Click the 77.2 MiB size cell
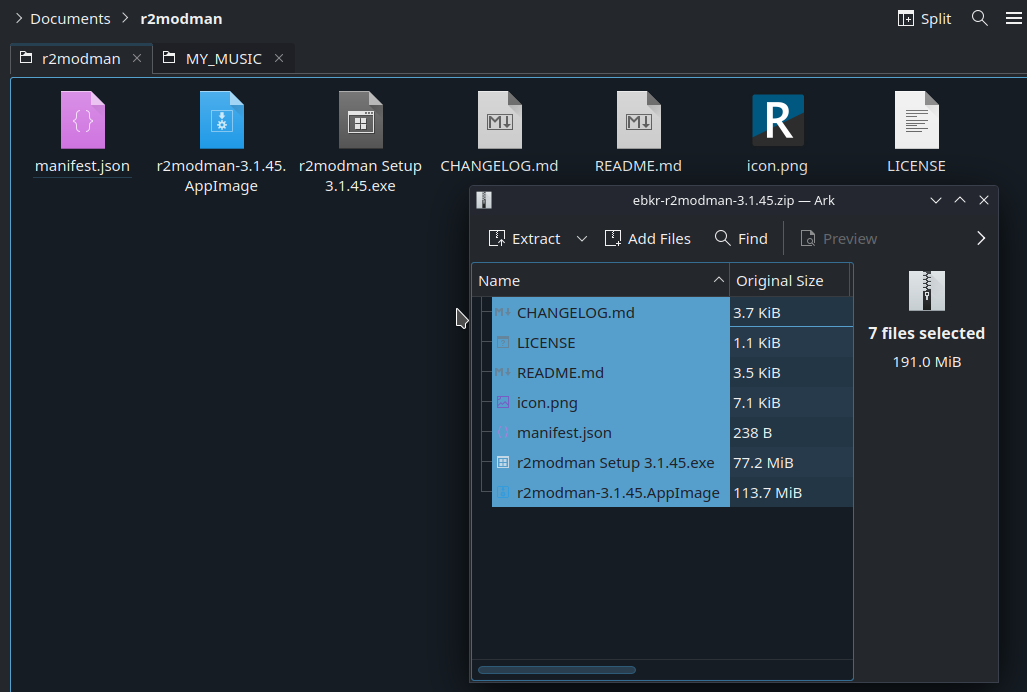The width and height of the screenshot is (1027, 692). (x=791, y=463)
